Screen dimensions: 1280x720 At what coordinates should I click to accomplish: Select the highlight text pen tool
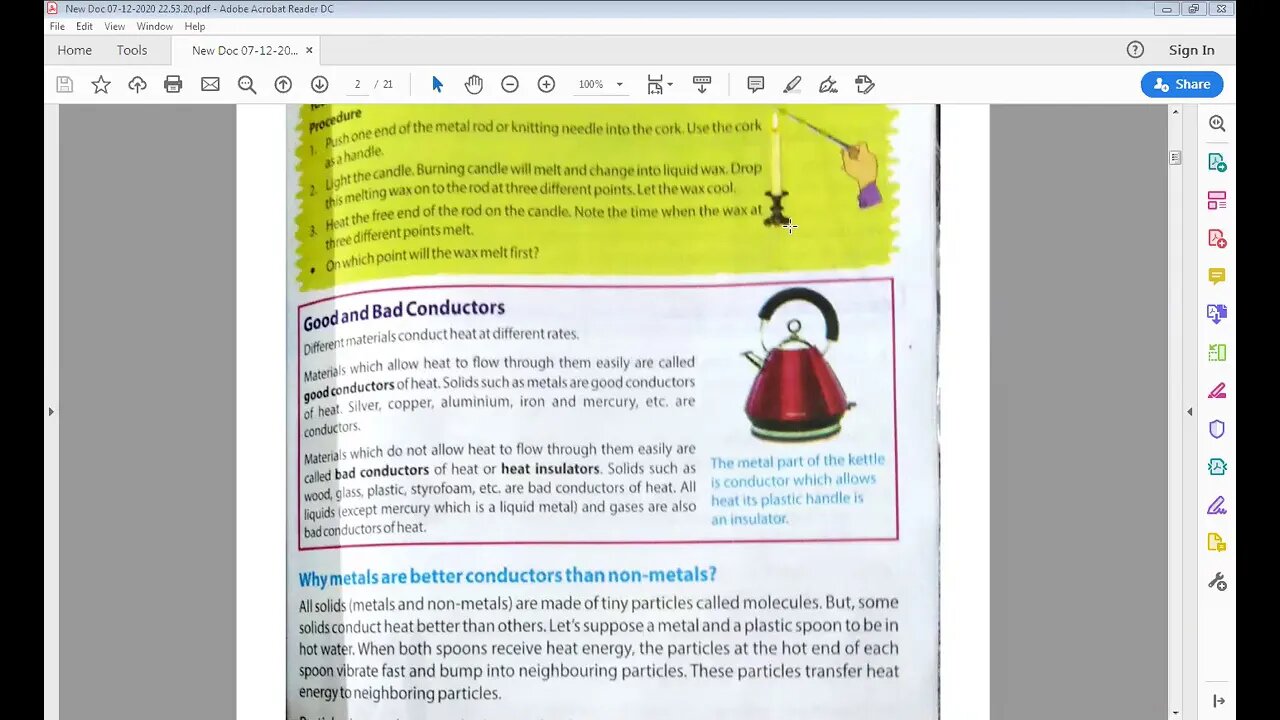pyautogui.click(x=792, y=85)
